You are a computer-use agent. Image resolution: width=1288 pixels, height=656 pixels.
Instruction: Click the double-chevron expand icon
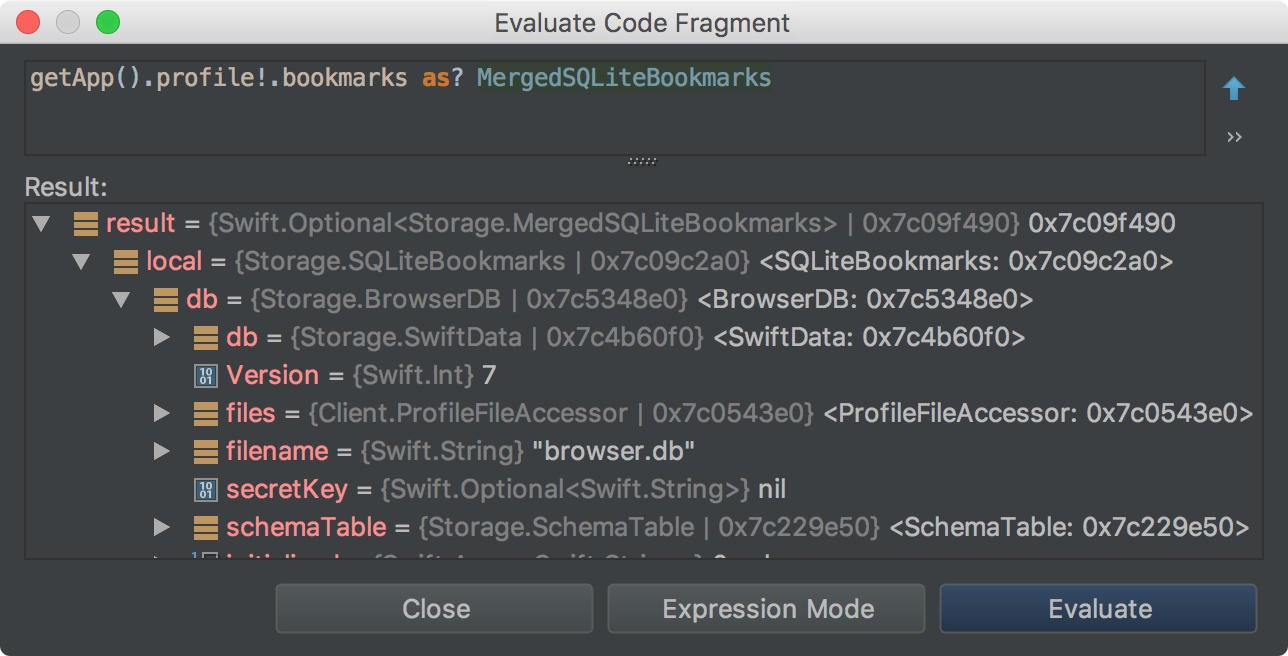tap(1234, 137)
